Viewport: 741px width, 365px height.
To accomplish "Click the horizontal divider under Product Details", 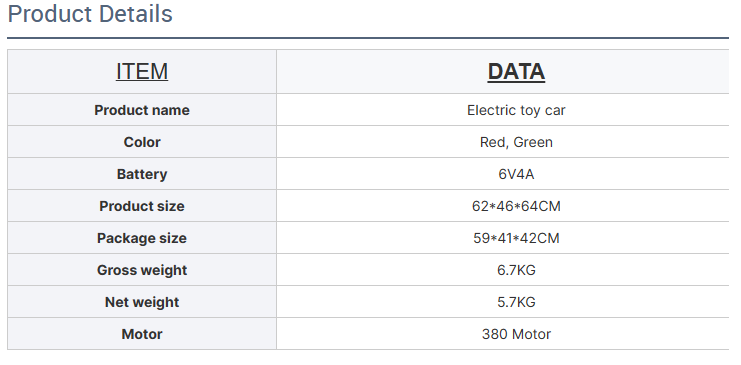I will 368,38.
